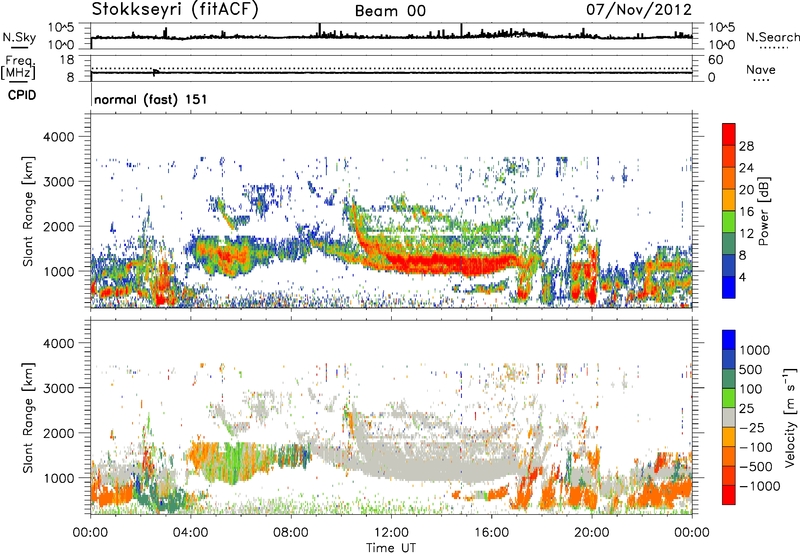Click the '08:00' time tick label
Image resolution: width=800 pixels, height=554 pixels.
(x=291, y=533)
